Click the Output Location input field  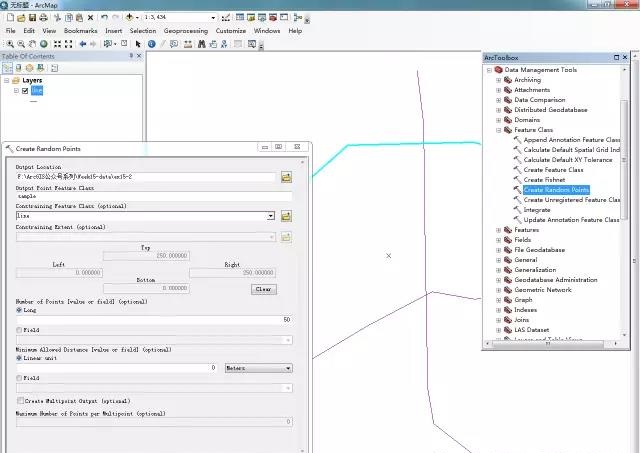point(146,177)
